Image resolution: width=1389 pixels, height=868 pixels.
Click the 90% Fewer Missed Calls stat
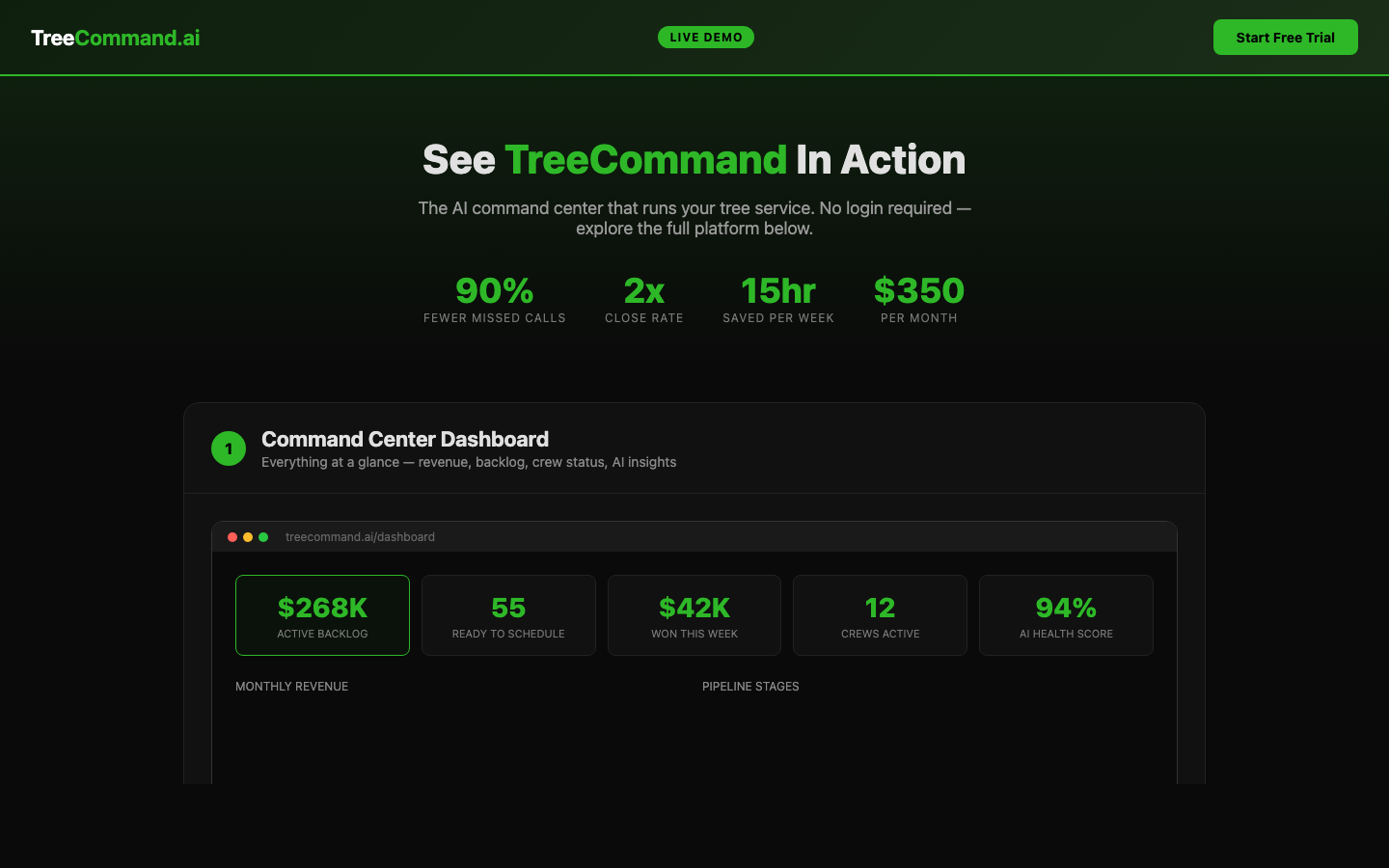495,299
